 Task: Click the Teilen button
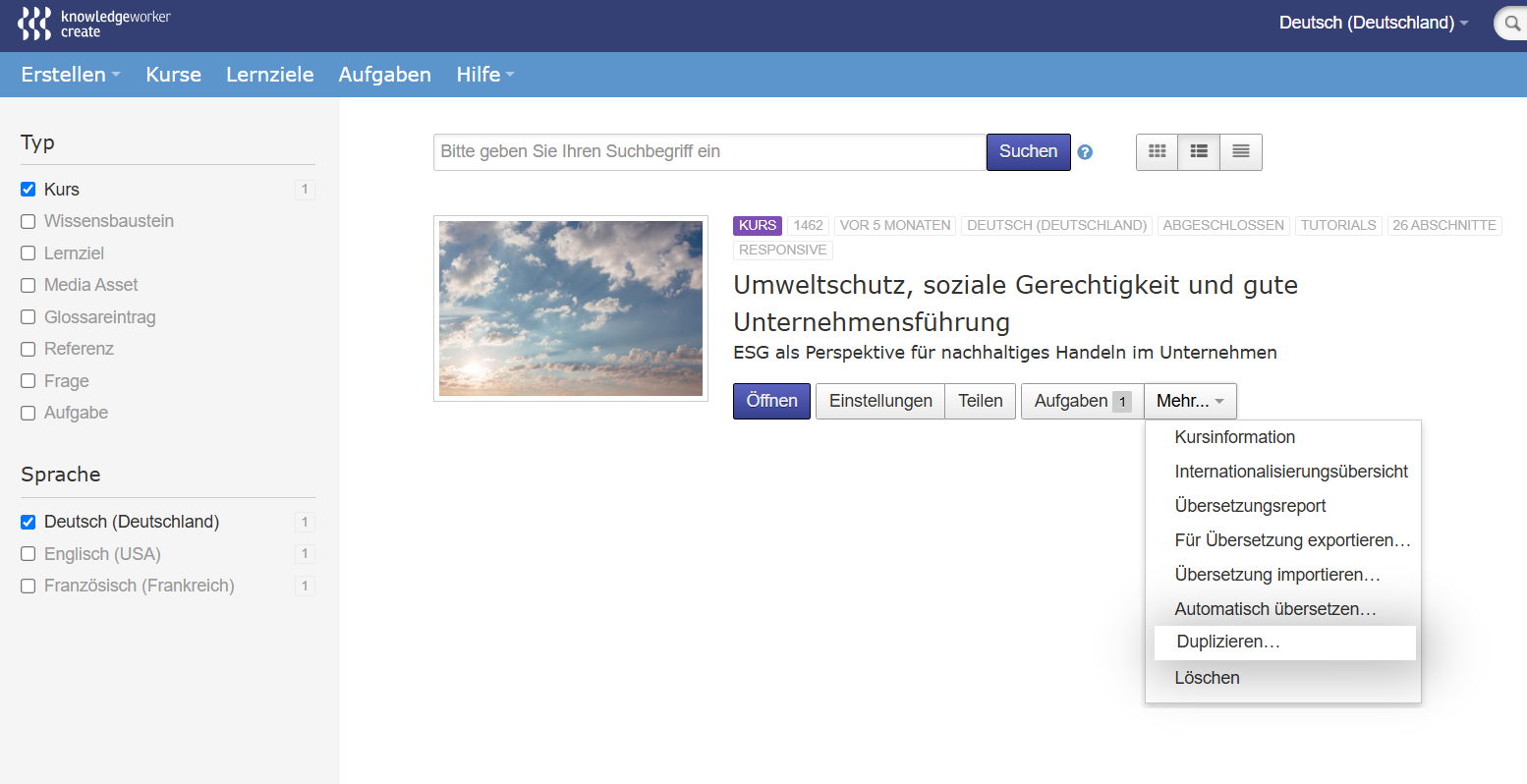981,401
